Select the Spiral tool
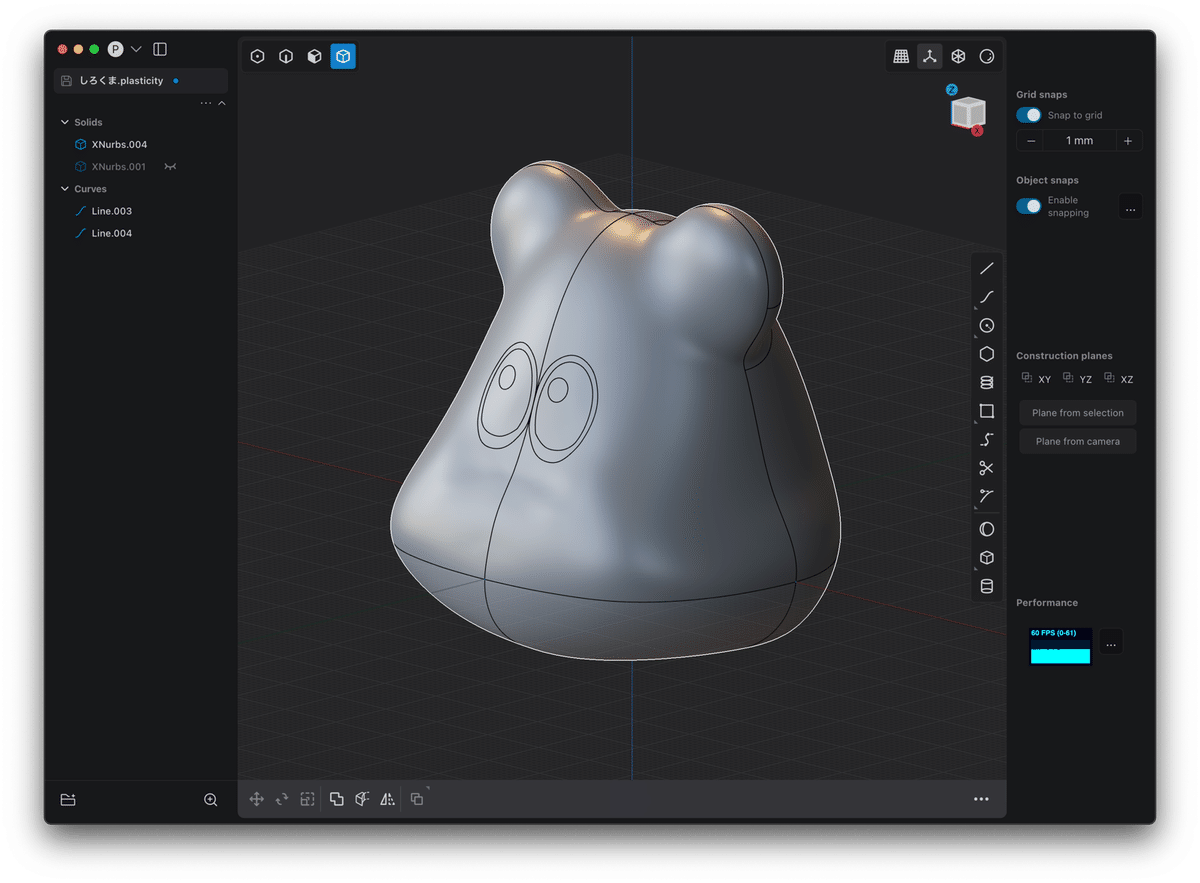The image size is (1200, 883). (x=987, y=382)
